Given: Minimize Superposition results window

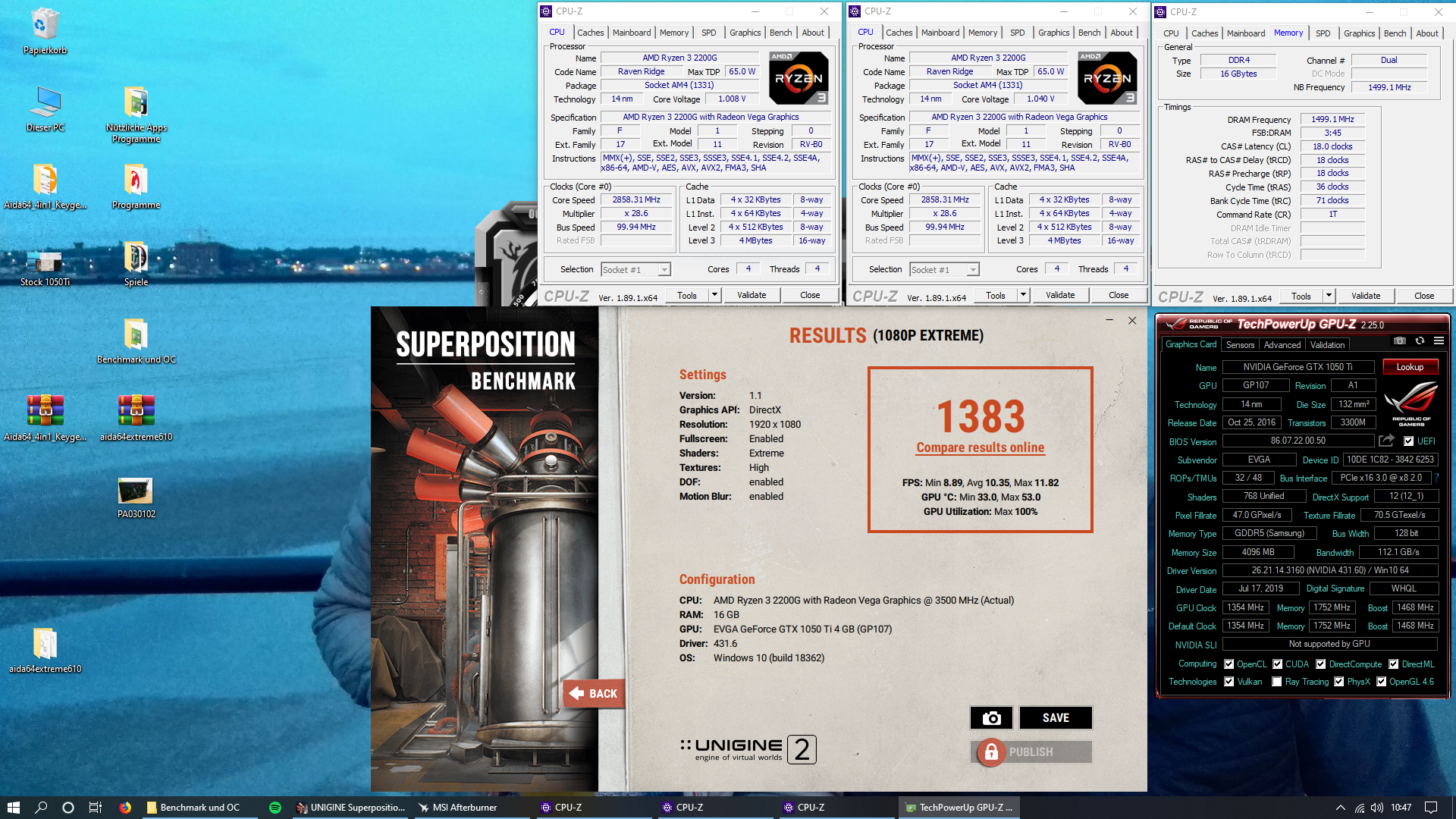Looking at the screenshot, I should [x=1109, y=321].
